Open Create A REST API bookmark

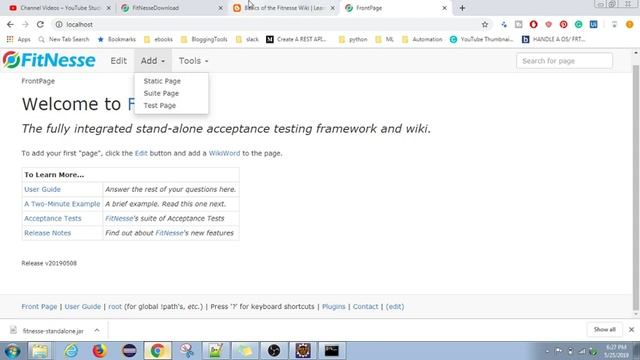[x=296, y=39]
